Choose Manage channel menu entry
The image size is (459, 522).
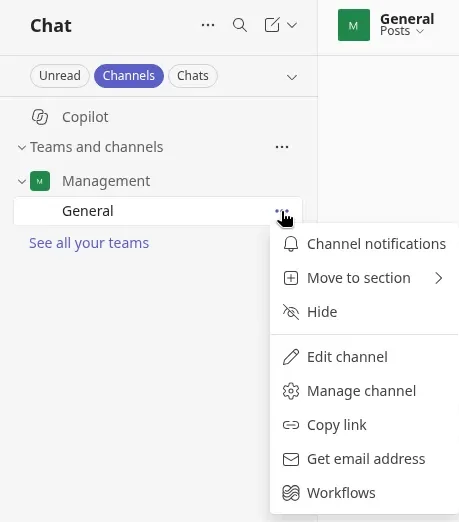364,391
